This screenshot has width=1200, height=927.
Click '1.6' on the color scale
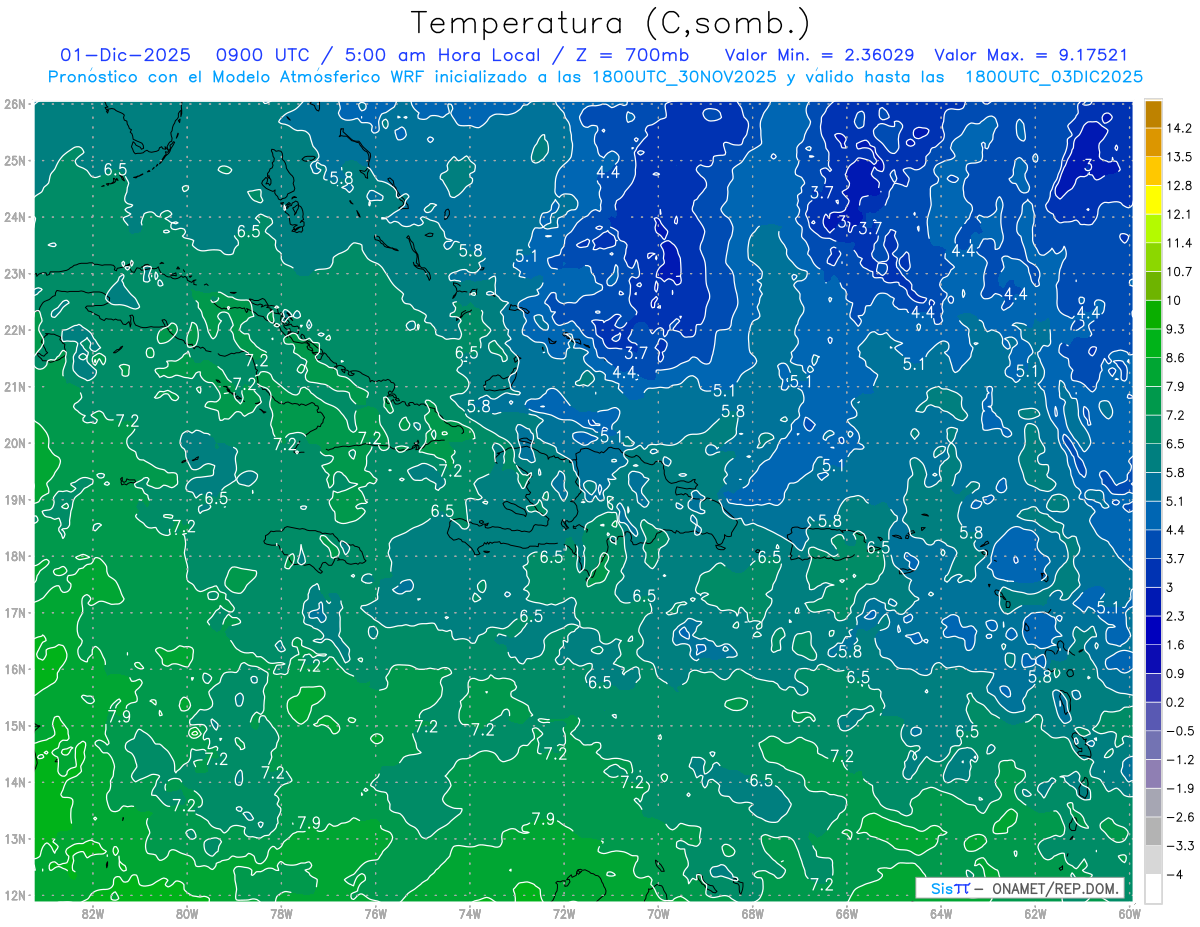pyautogui.click(x=1176, y=645)
